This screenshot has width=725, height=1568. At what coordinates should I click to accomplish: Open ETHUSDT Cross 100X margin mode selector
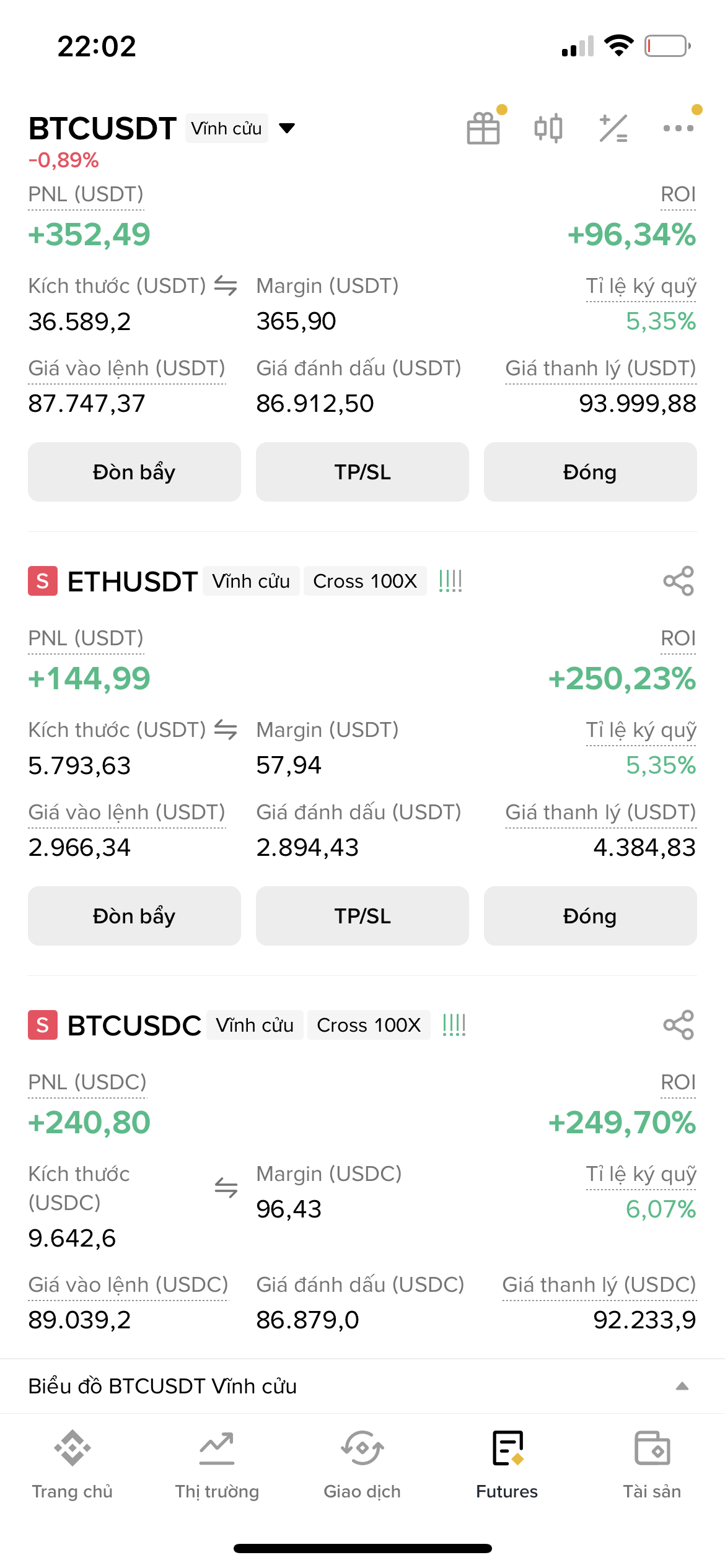[365, 581]
